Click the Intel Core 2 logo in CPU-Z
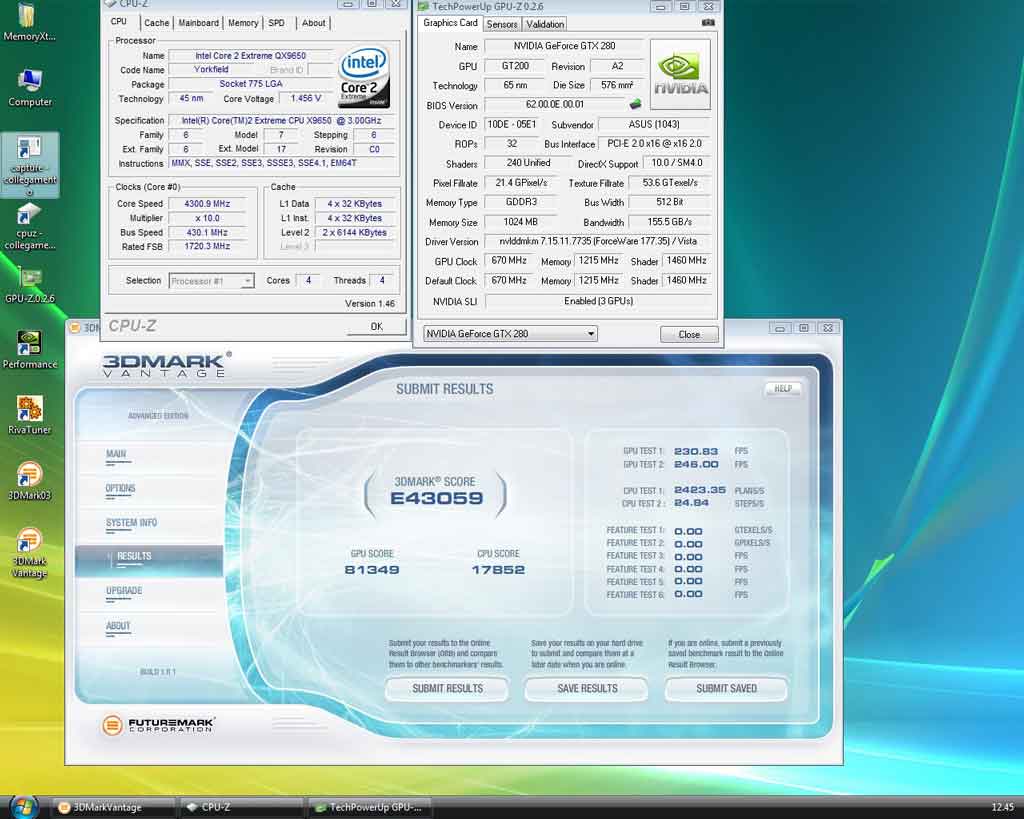The width and height of the screenshot is (1024, 819). [364, 77]
